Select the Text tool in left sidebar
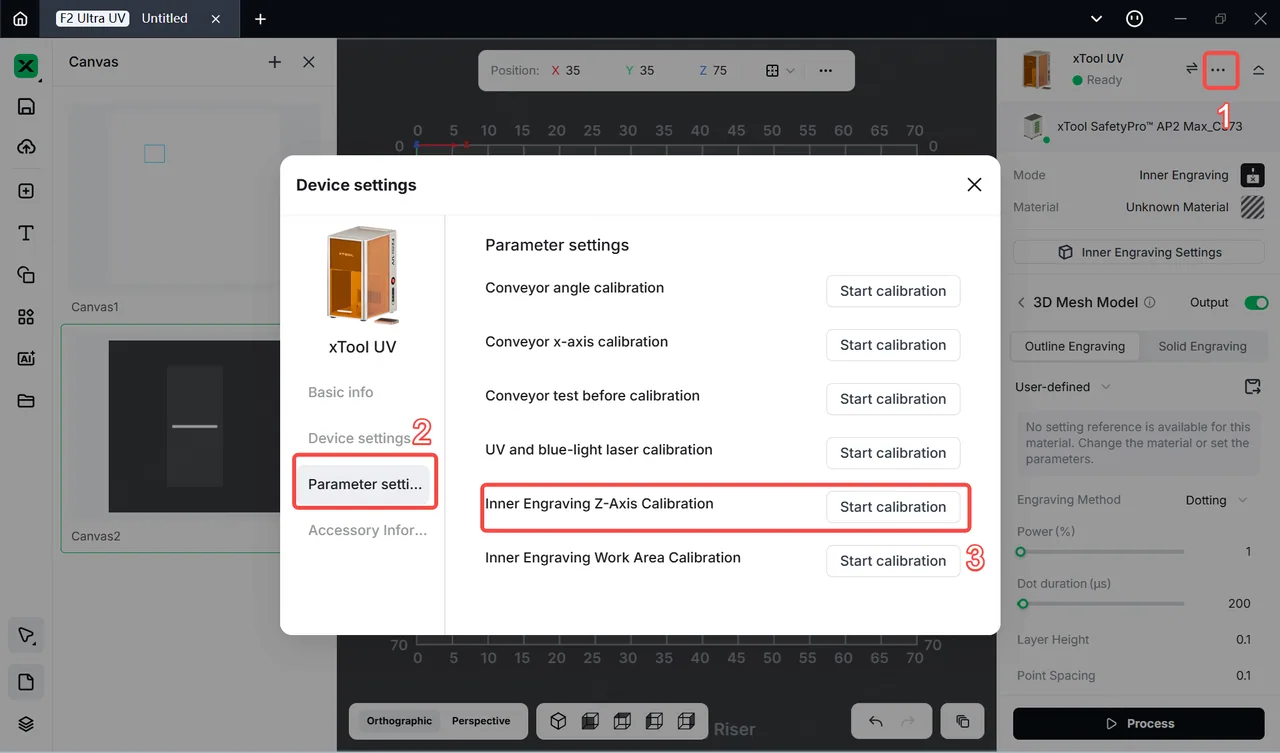This screenshot has height=753, width=1280. 26,233
